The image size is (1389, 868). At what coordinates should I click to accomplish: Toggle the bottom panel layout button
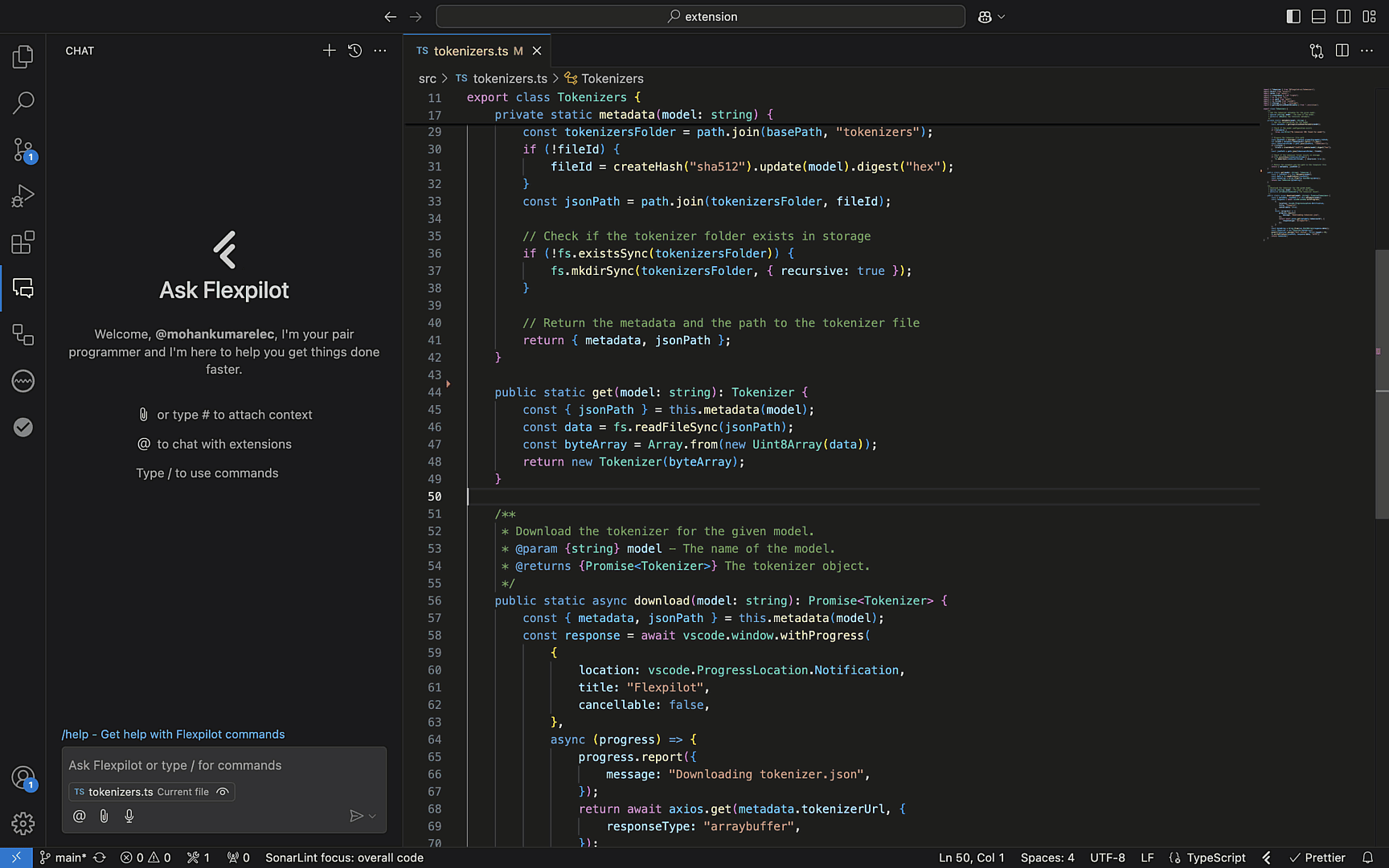(1318, 16)
